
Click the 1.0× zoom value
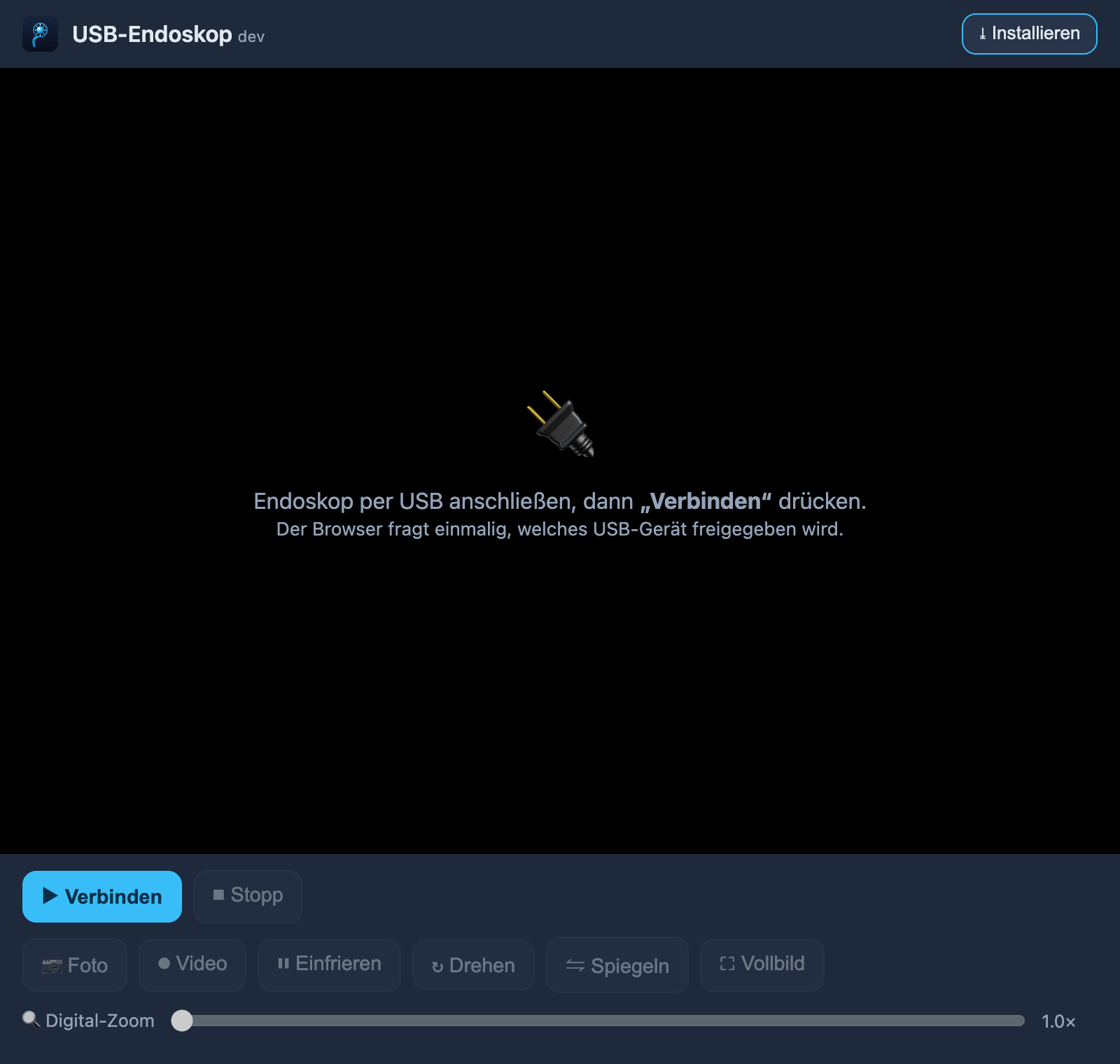[x=1058, y=1021]
